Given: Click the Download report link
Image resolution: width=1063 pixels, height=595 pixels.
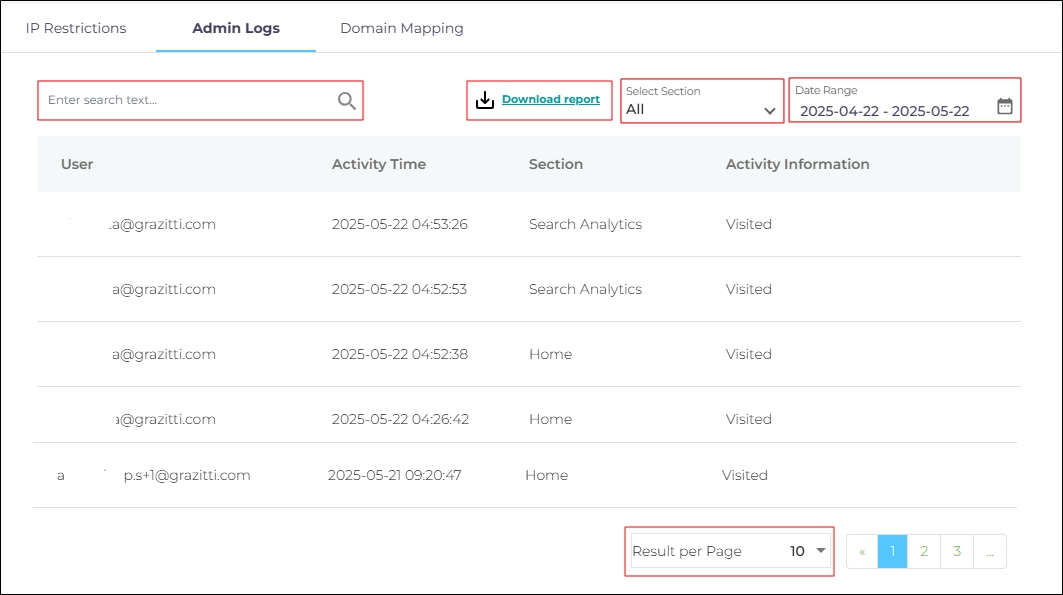Looking at the screenshot, I should [550, 100].
